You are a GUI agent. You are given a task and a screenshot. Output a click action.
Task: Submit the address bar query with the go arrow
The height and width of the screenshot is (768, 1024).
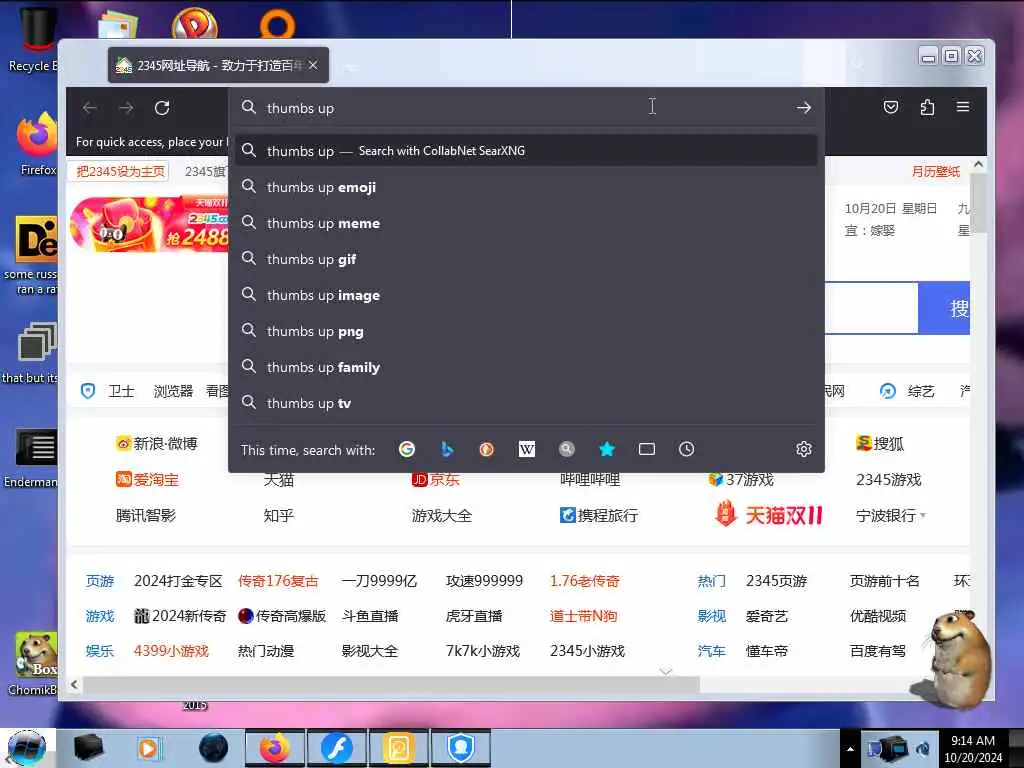point(804,108)
